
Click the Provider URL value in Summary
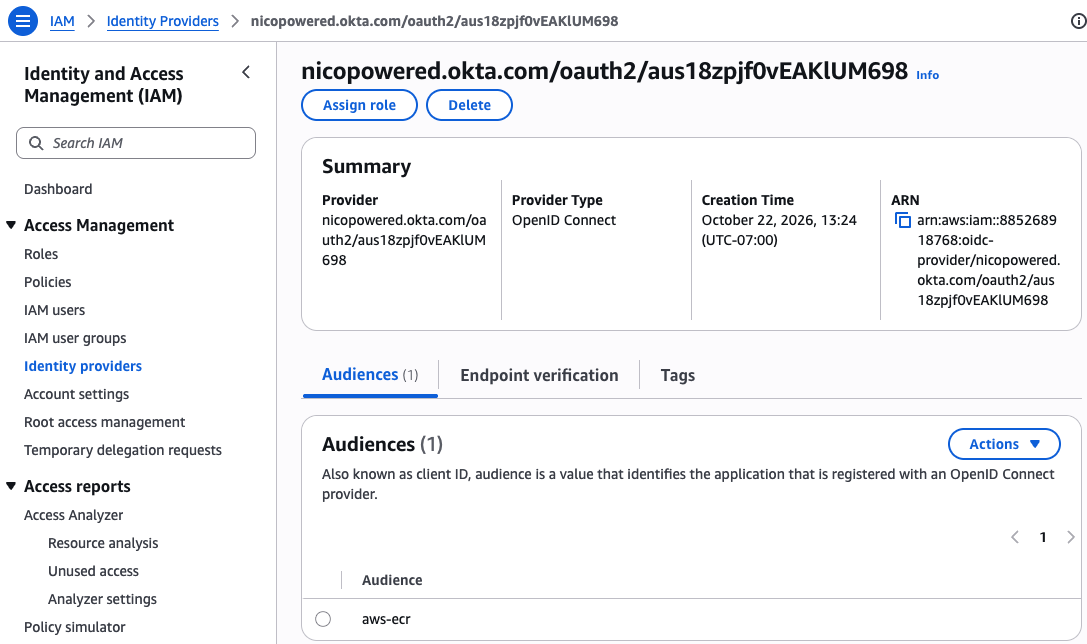[x=403, y=240]
